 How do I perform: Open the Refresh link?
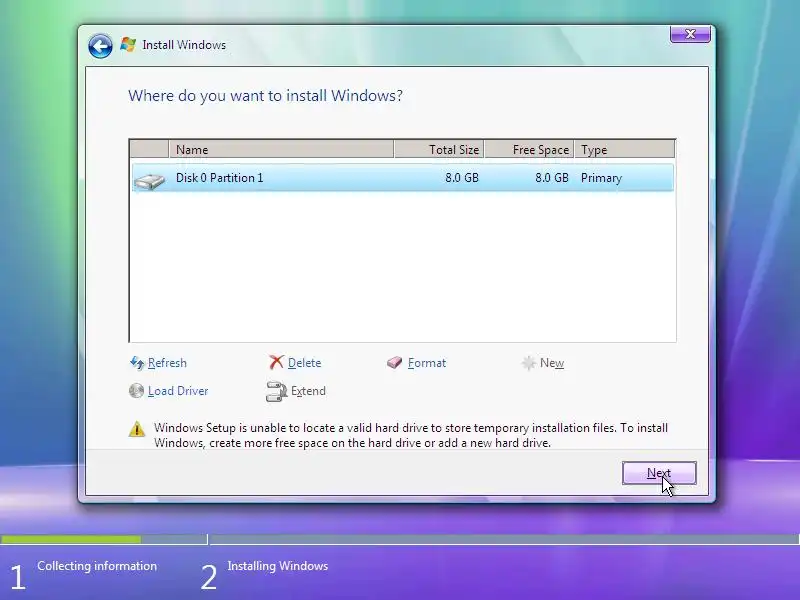click(x=167, y=363)
